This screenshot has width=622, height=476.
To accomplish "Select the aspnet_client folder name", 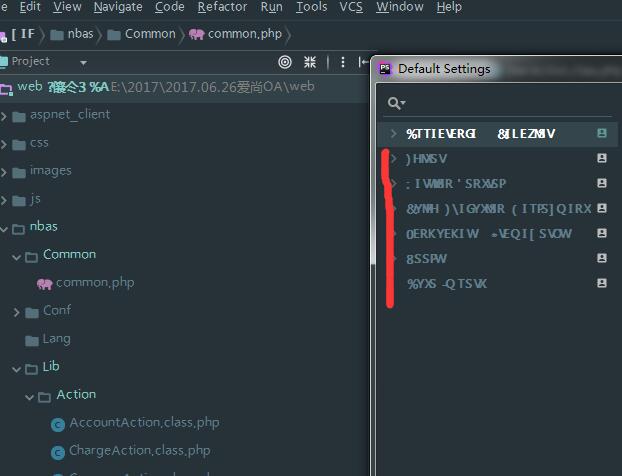I will pyautogui.click(x=70, y=114).
